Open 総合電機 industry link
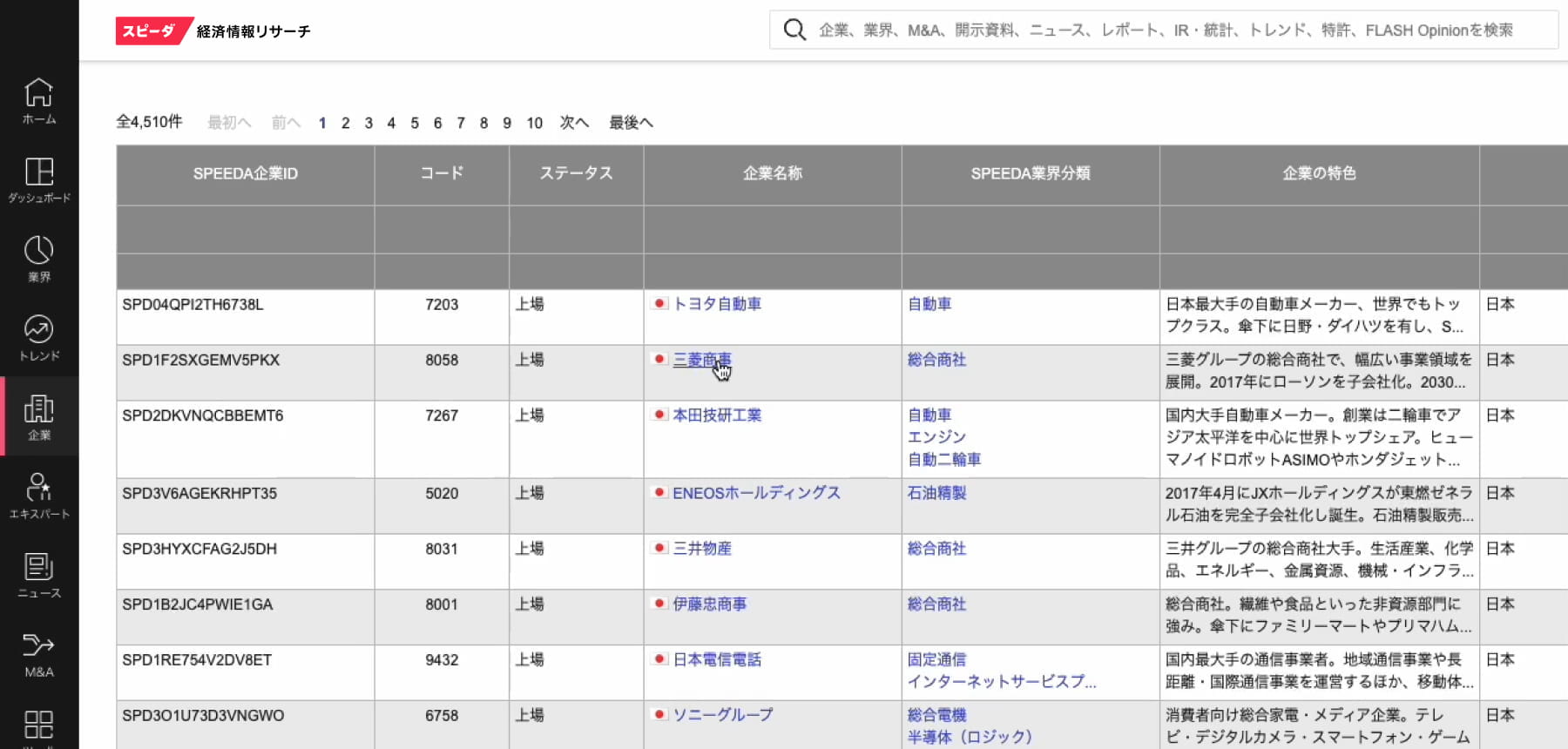 (936, 715)
